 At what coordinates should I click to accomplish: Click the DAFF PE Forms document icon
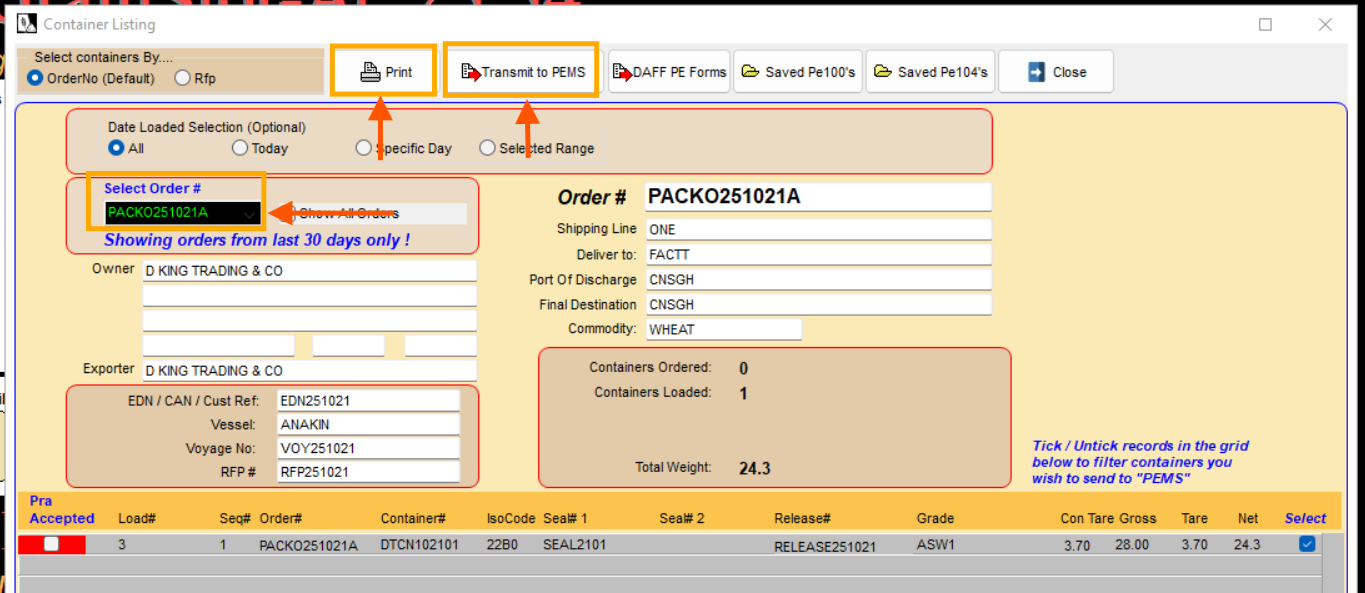coord(621,72)
